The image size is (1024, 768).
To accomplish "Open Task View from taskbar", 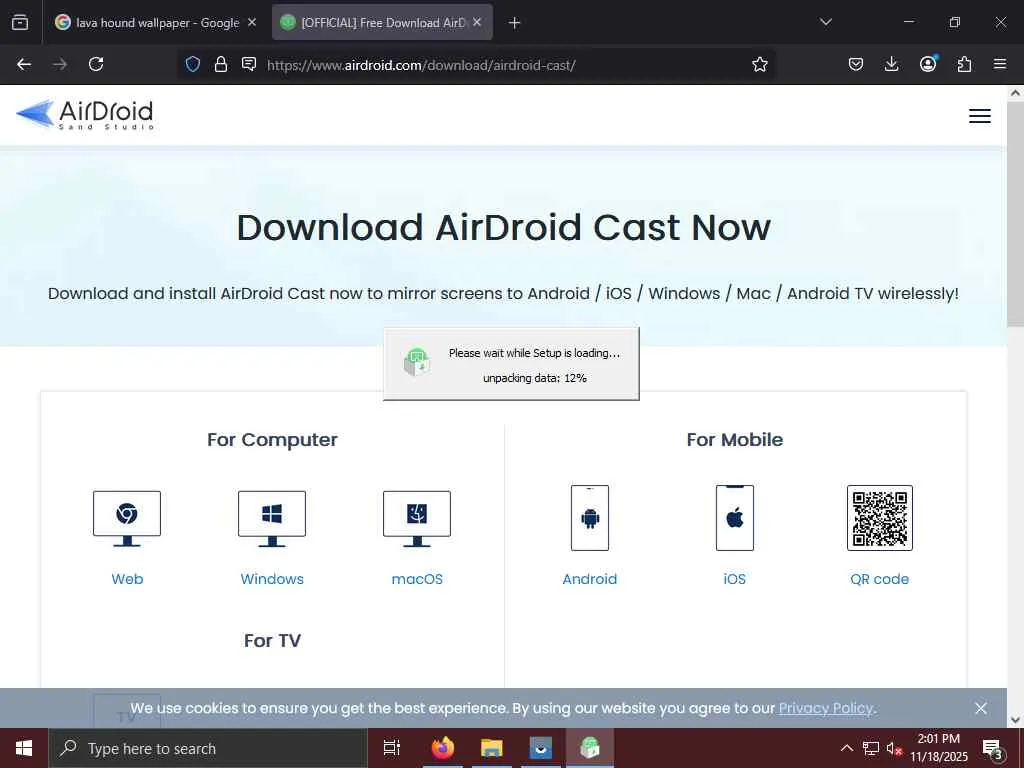I will (x=392, y=748).
